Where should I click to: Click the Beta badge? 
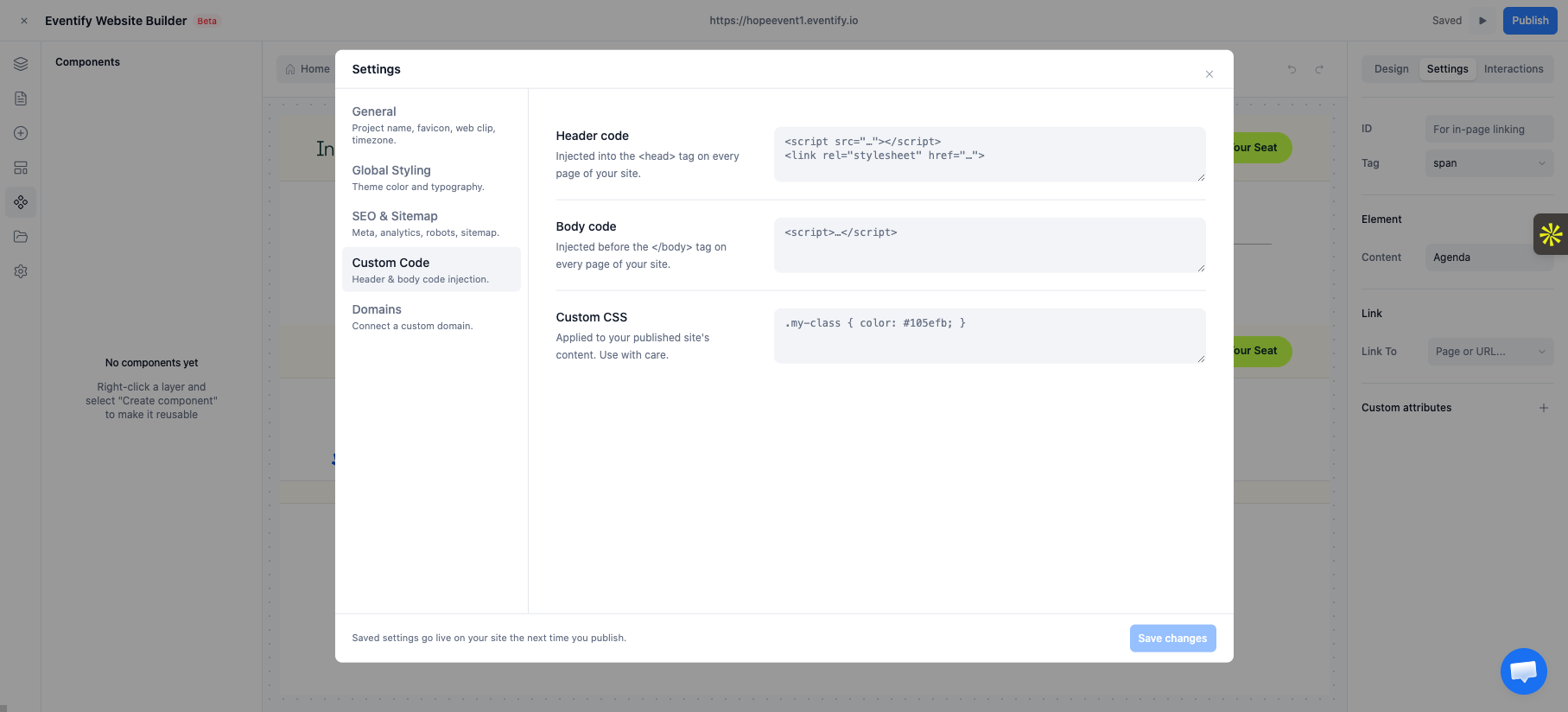click(x=207, y=21)
